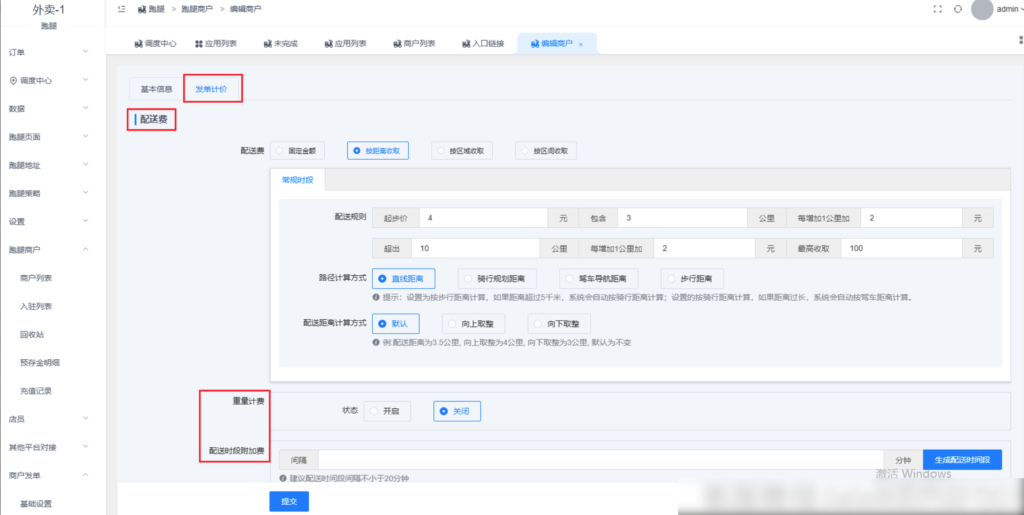Click the info icon before the 提示 hint
The width and height of the screenshot is (1024, 515).
[x=376, y=297]
